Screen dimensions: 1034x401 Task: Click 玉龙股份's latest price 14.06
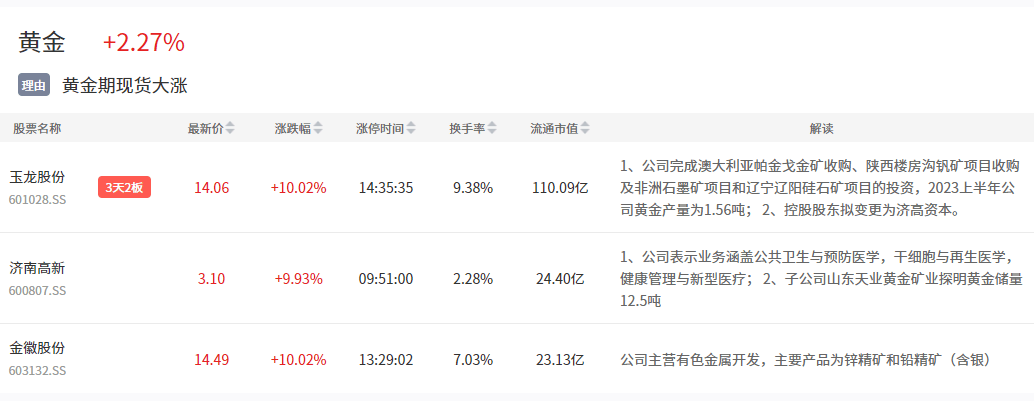(212, 187)
